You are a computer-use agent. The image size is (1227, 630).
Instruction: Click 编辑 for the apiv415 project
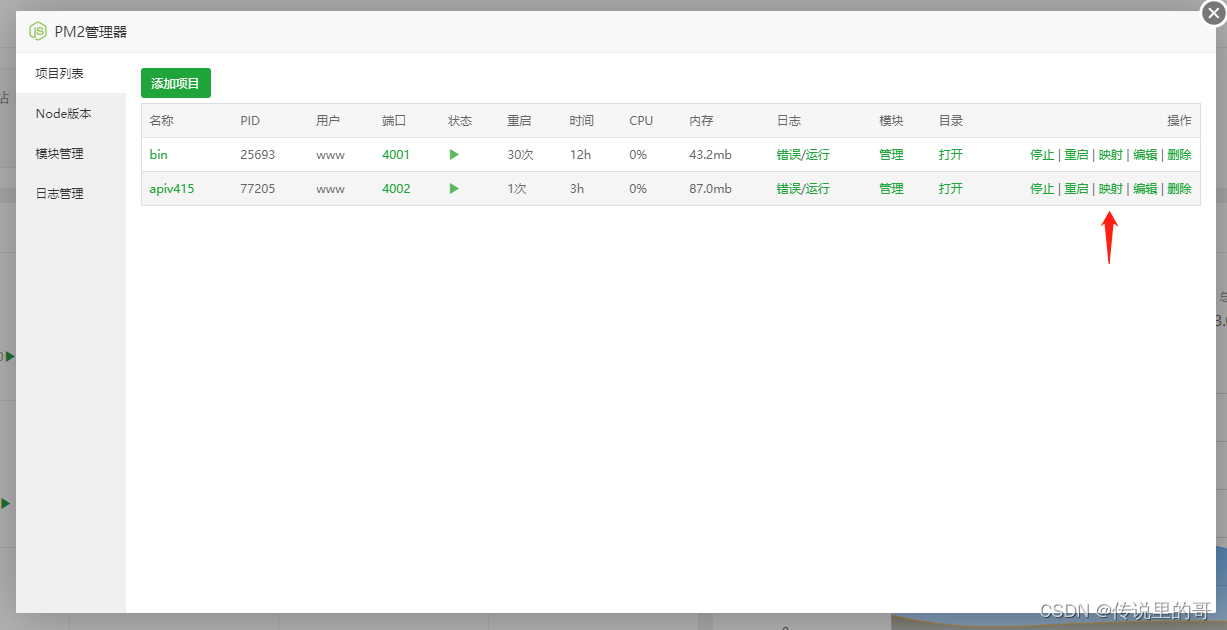click(x=1145, y=188)
